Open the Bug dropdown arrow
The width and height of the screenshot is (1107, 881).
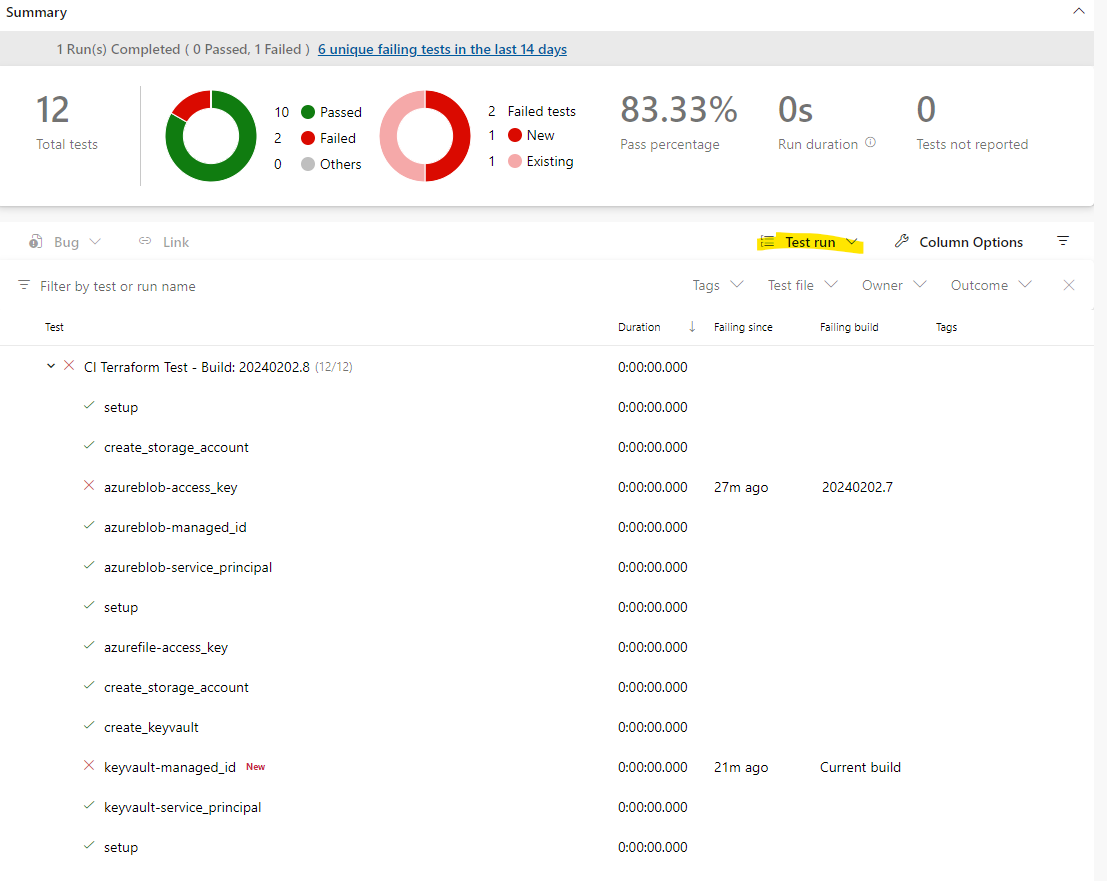coord(95,242)
